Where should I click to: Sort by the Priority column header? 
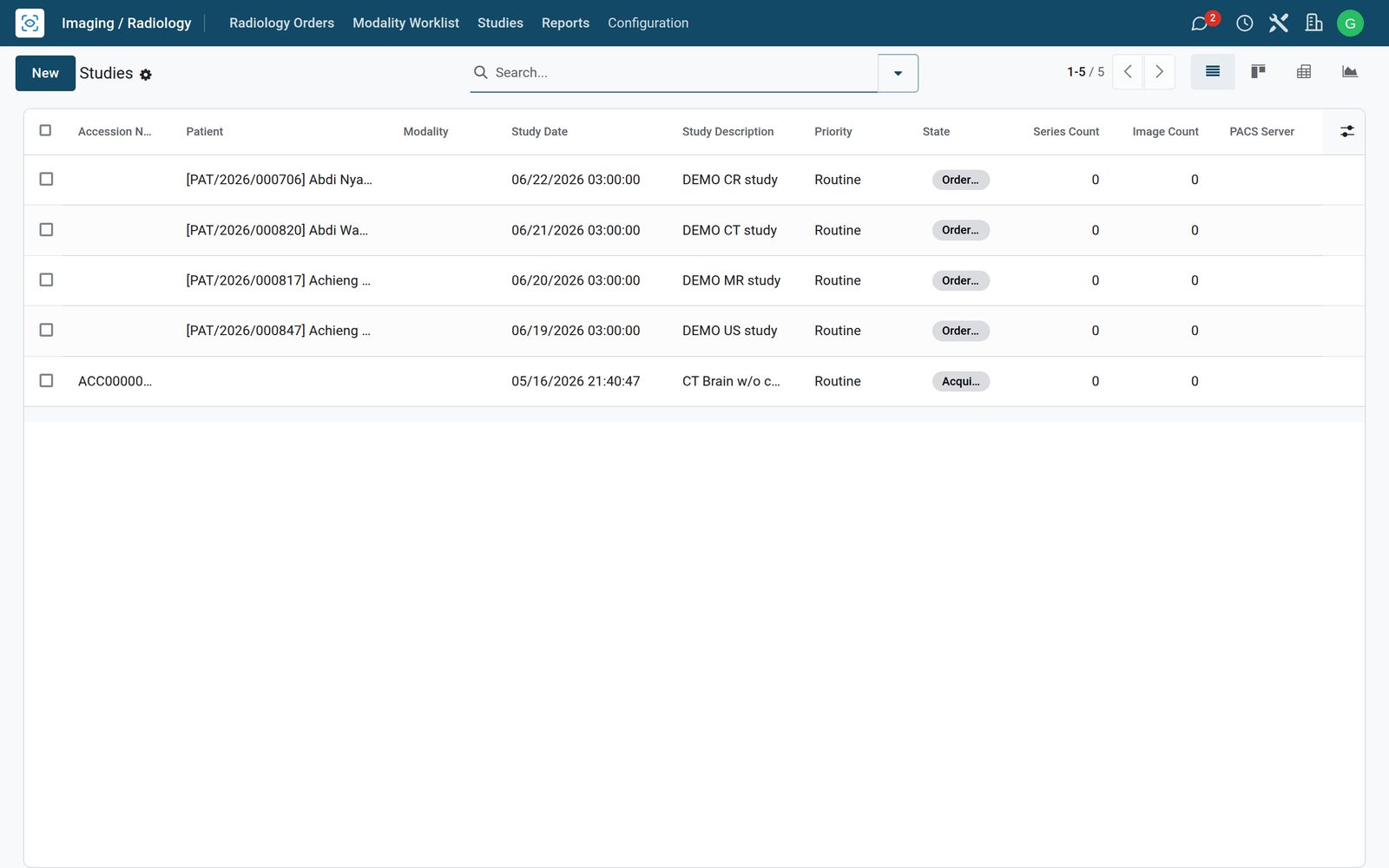[x=833, y=132]
